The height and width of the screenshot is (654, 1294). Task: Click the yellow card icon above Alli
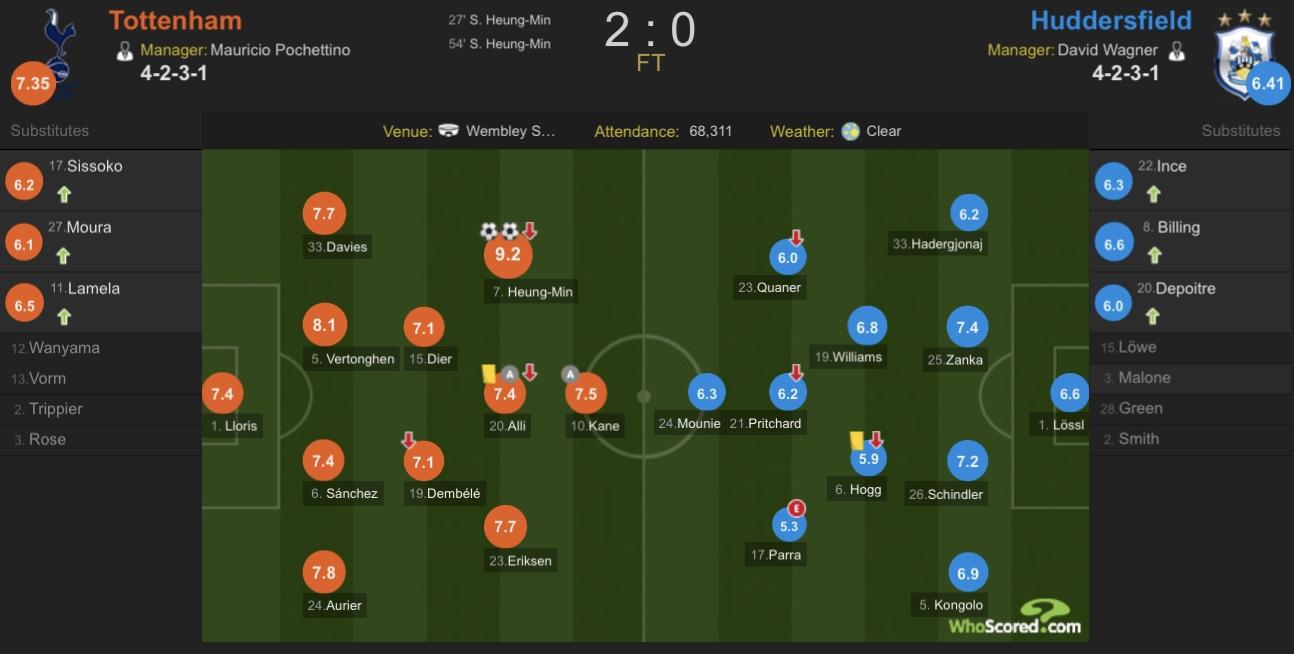(x=489, y=373)
